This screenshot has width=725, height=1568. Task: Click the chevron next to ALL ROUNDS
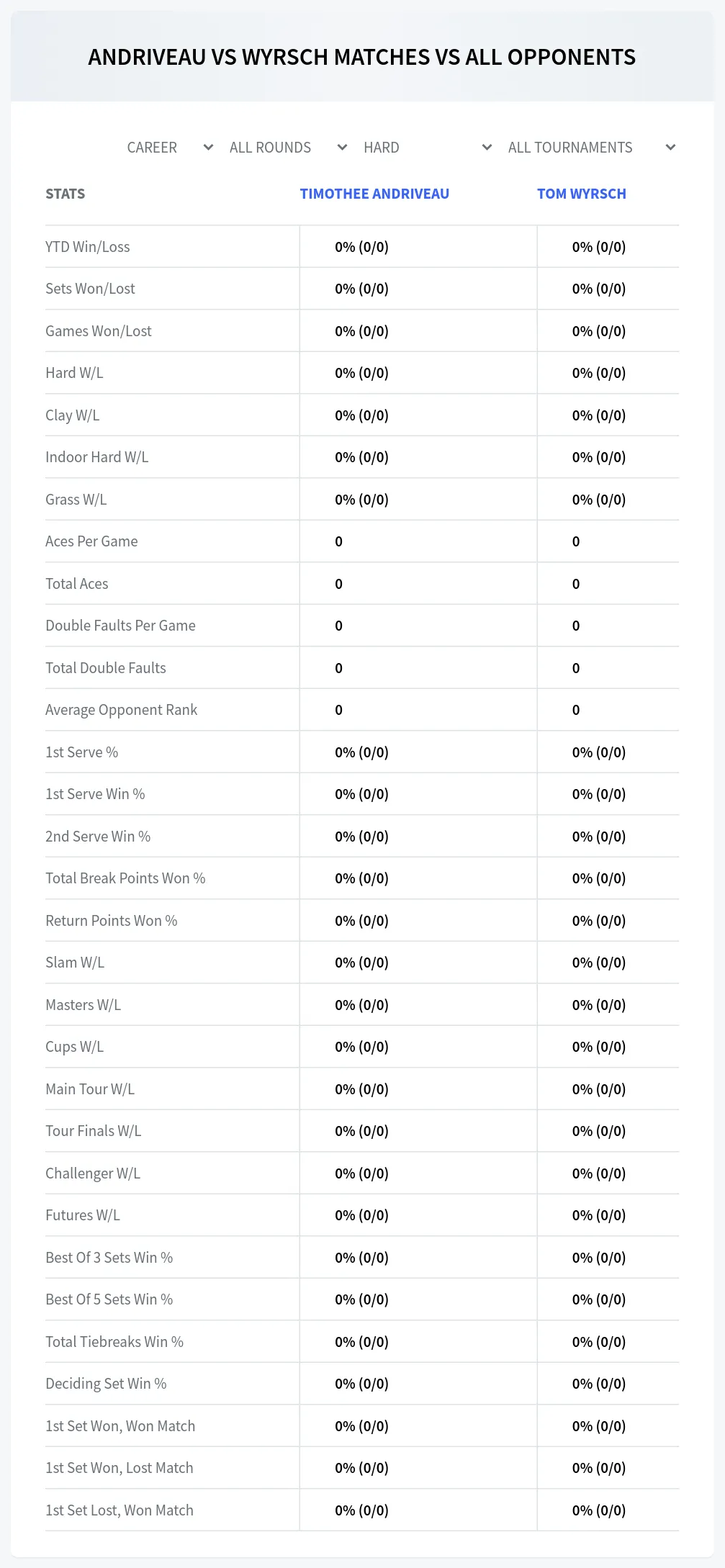point(342,148)
